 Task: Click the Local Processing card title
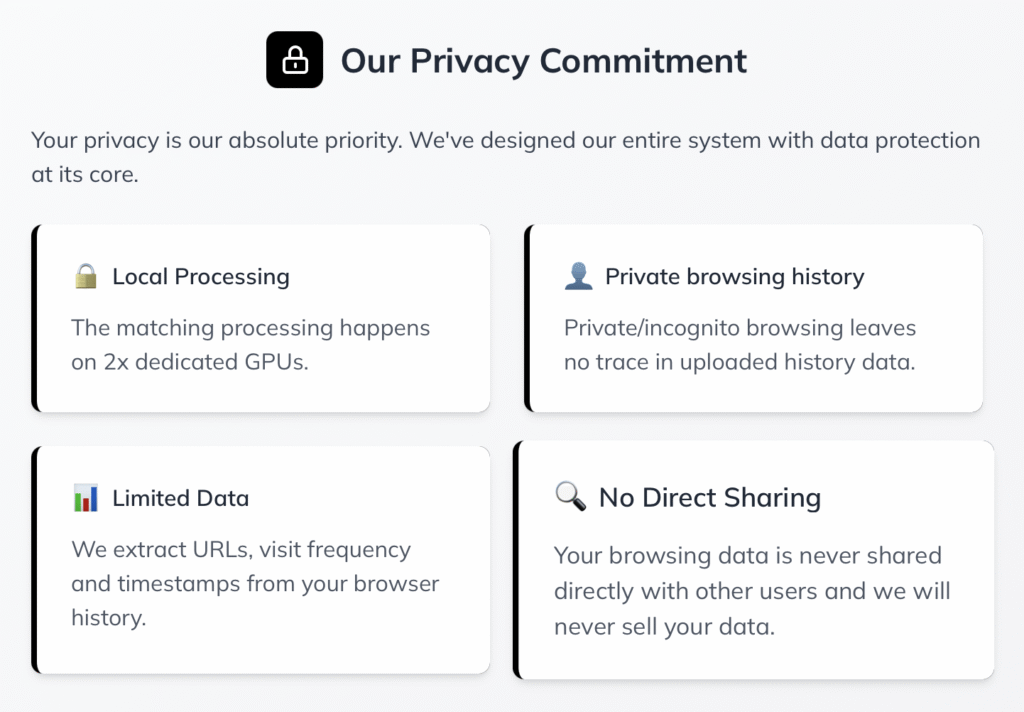tap(200, 277)
